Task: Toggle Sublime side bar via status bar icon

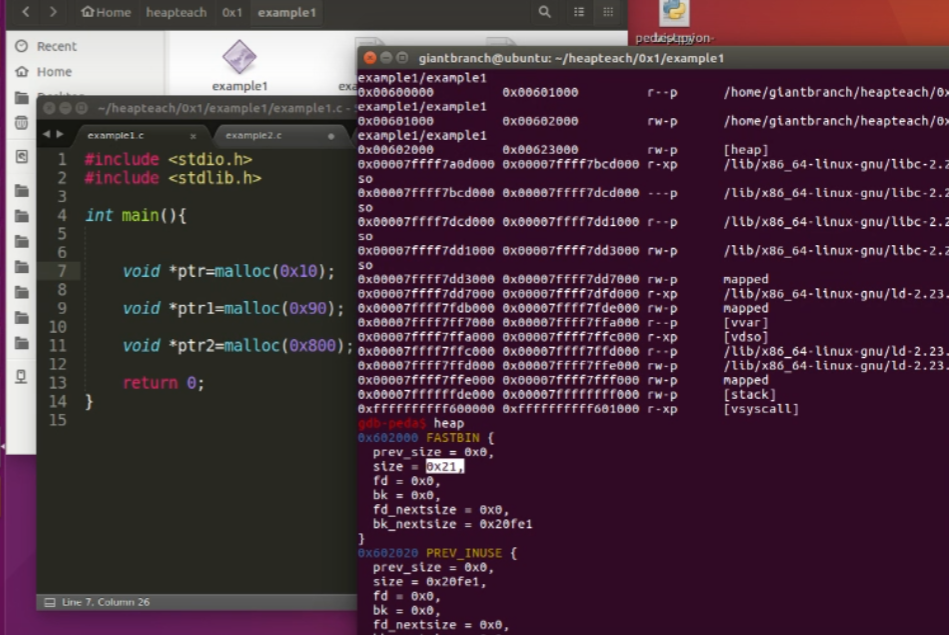Action: [49, 602]
